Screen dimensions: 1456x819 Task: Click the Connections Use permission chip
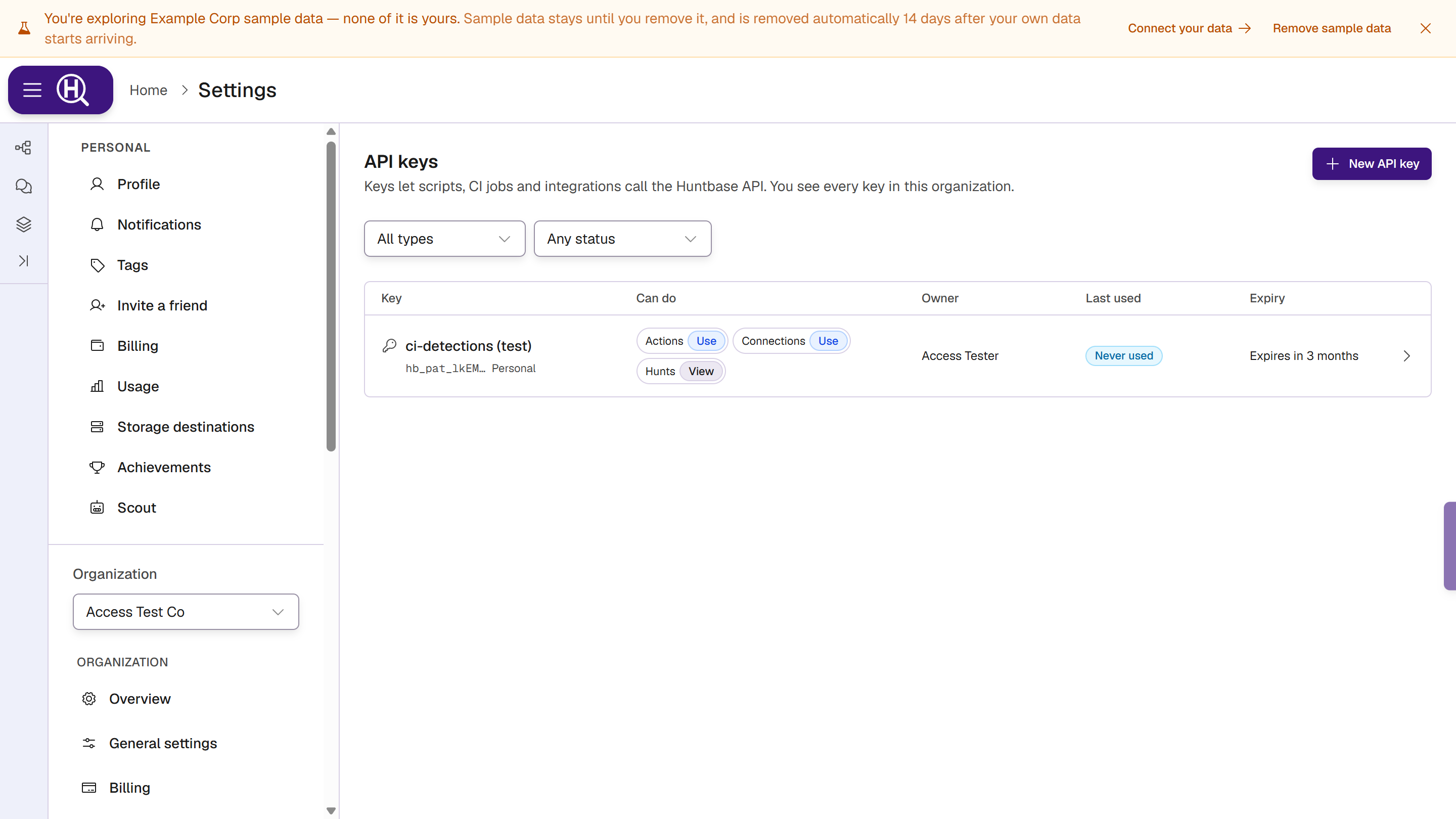click(791, 341)
